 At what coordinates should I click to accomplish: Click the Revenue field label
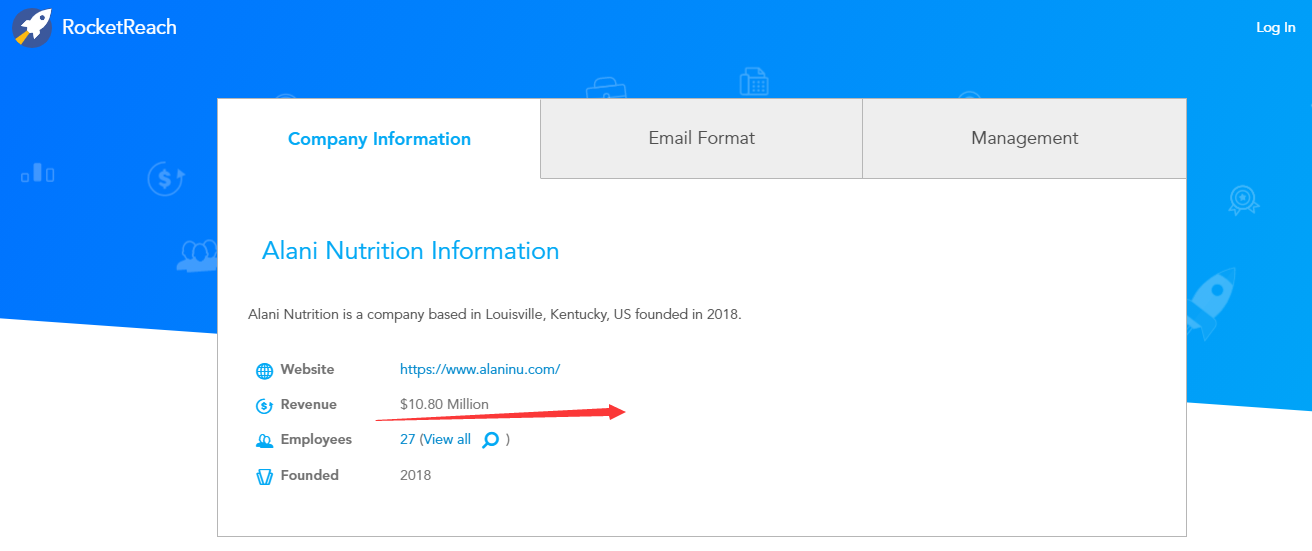pos(309,404)
